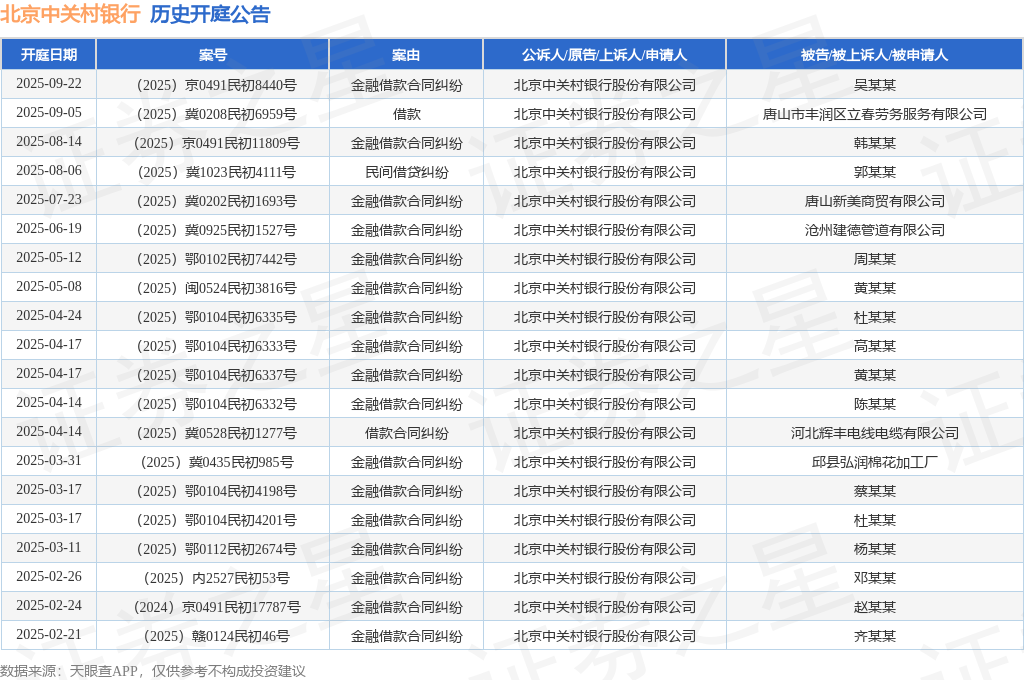Image resolution: width=1024 pixels, height=680 pixels.
Task: Click the date 2025-03-31
Action: click(49, 461)
